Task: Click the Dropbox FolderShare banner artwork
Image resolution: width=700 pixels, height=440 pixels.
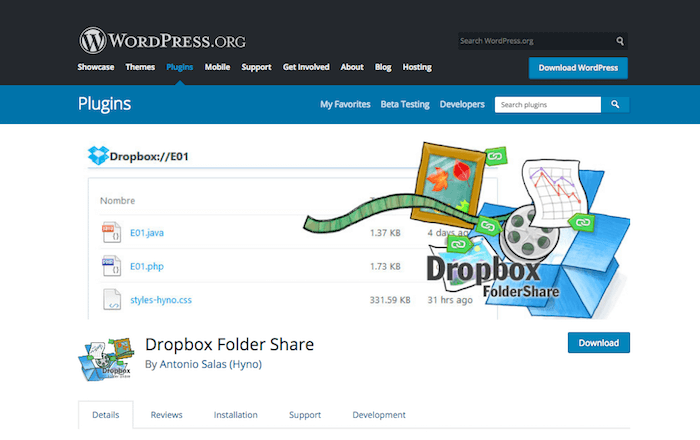Action: (x=469, y=230)
